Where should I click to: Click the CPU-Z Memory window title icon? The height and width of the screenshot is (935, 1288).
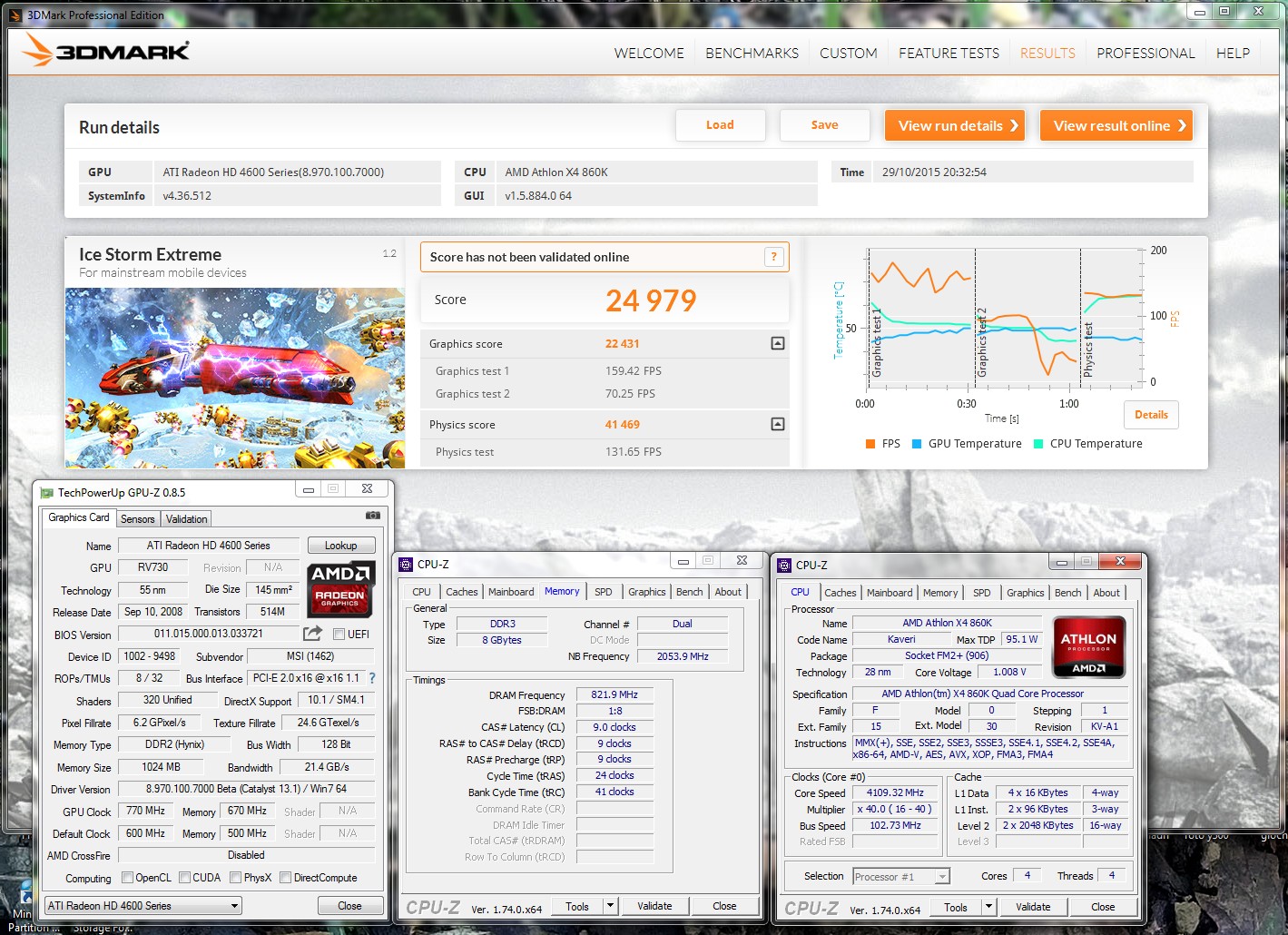click(x=407, y=565)
